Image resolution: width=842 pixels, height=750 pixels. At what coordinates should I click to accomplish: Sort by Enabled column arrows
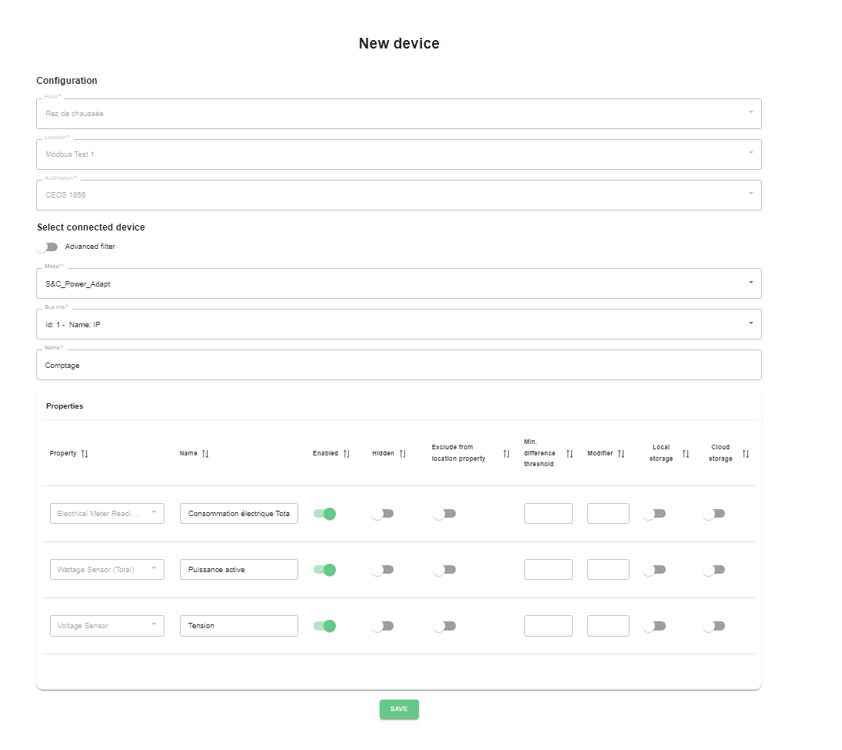click(346, 454)
